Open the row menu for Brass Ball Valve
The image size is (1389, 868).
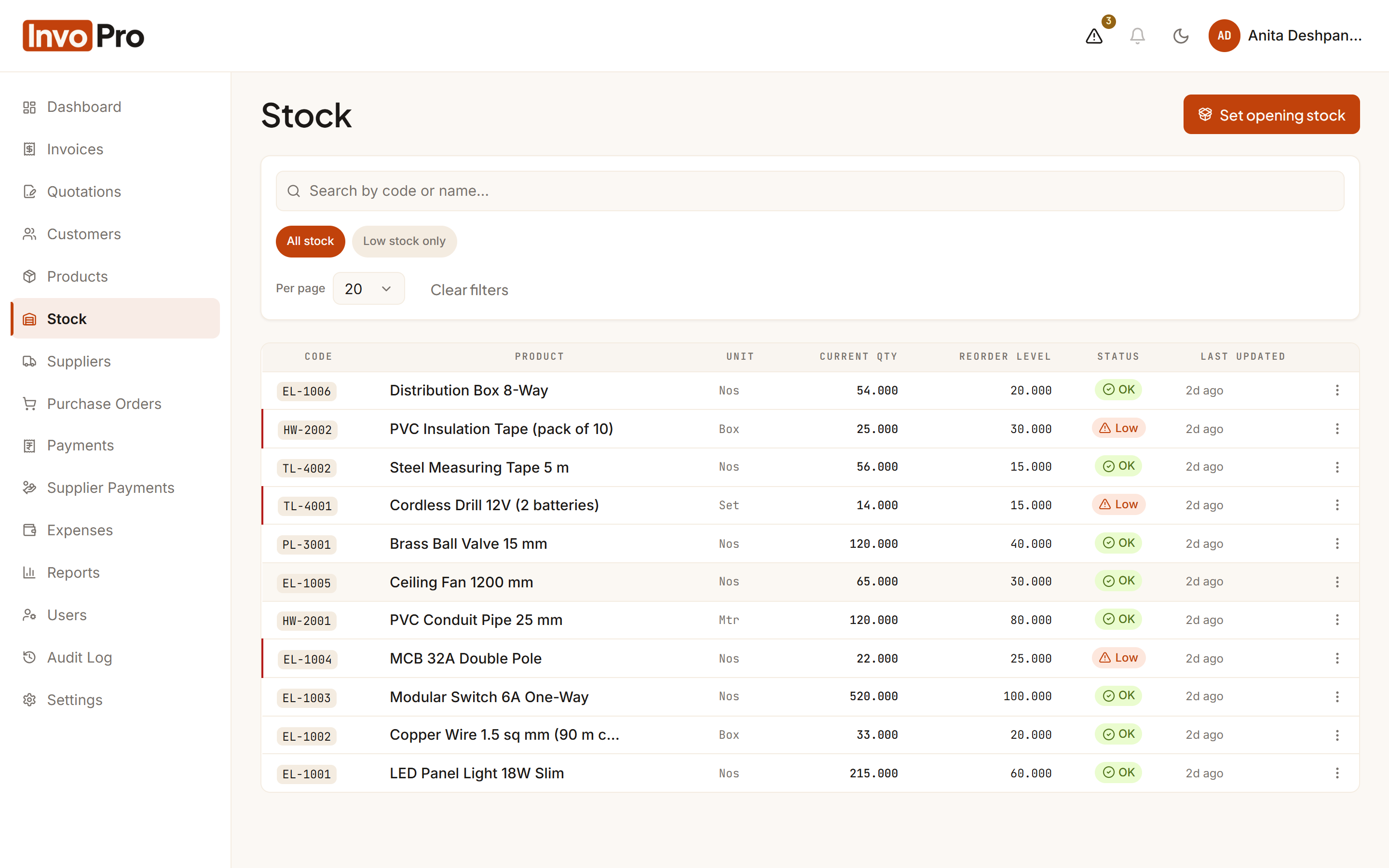point(1337,543)
